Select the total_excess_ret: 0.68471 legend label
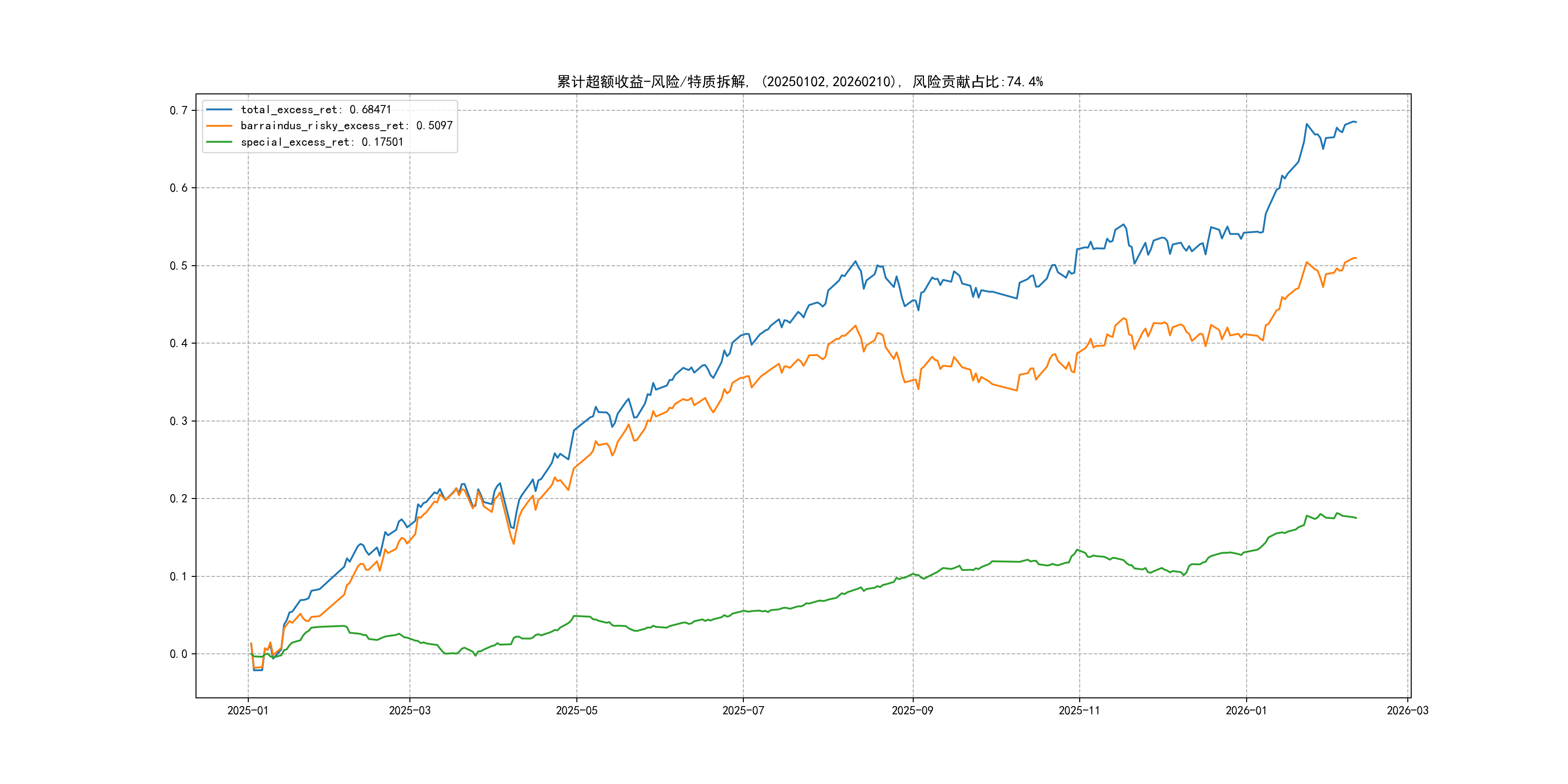 coord(316,109)
